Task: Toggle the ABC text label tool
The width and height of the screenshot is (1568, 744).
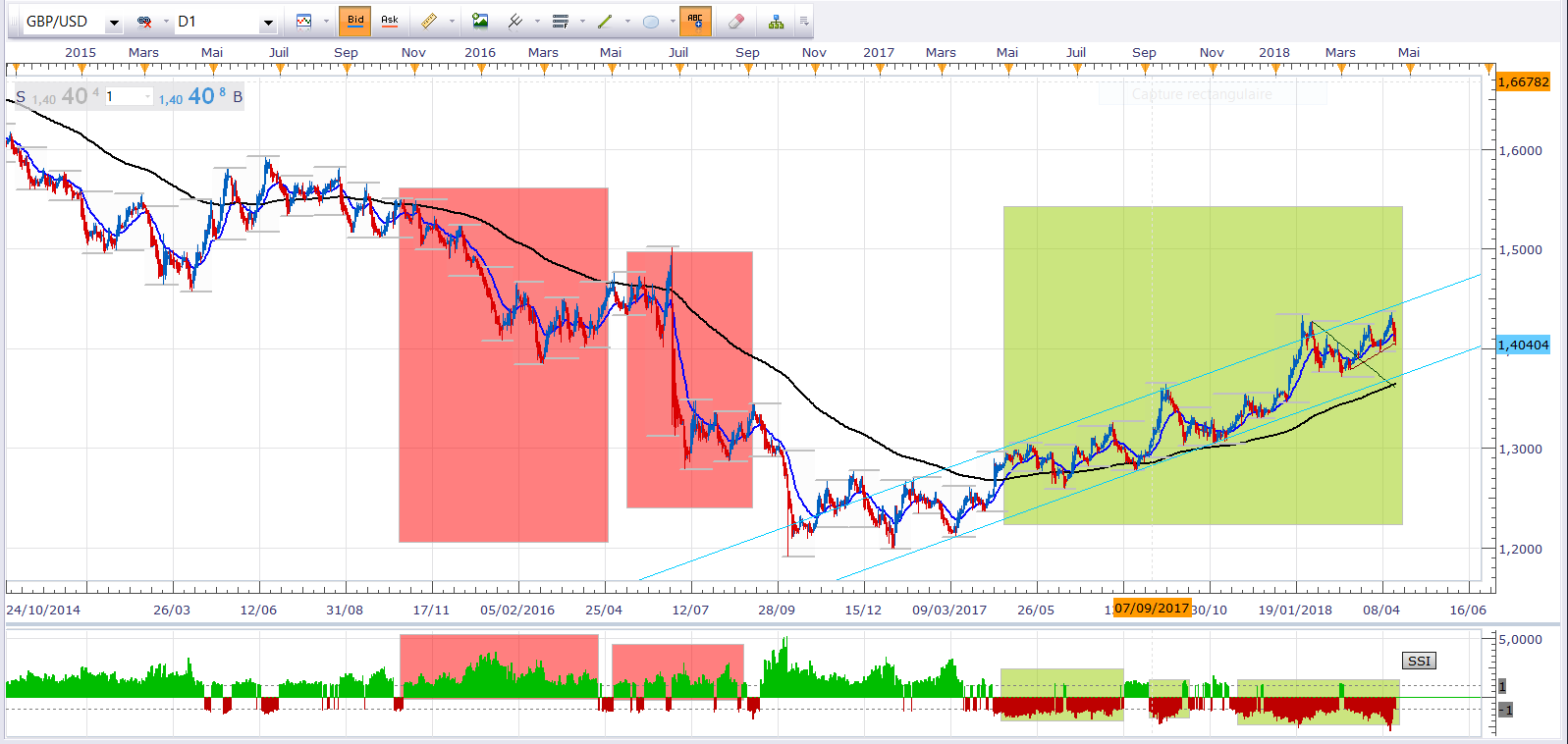Action: [695, 21]
